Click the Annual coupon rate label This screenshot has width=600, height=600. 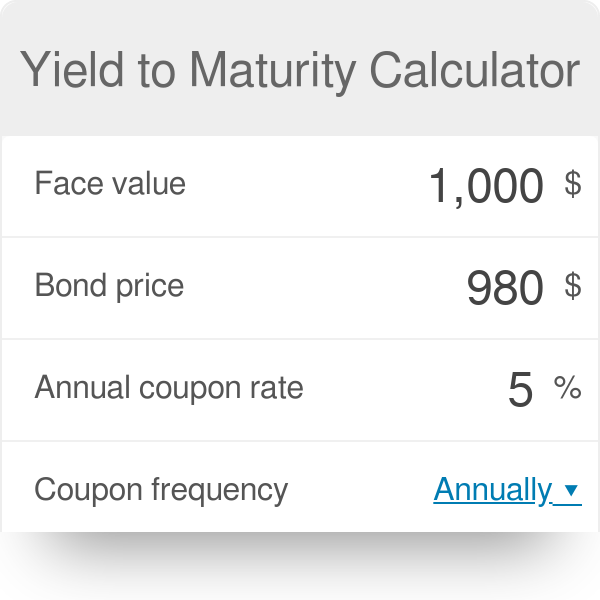[x=168, y=388]
